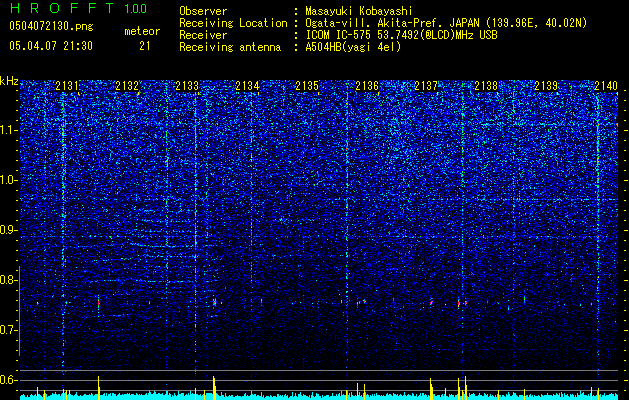Click the 2132 time marker
Image resolution: width=629 pixels, height=400 pixels.
127,86
